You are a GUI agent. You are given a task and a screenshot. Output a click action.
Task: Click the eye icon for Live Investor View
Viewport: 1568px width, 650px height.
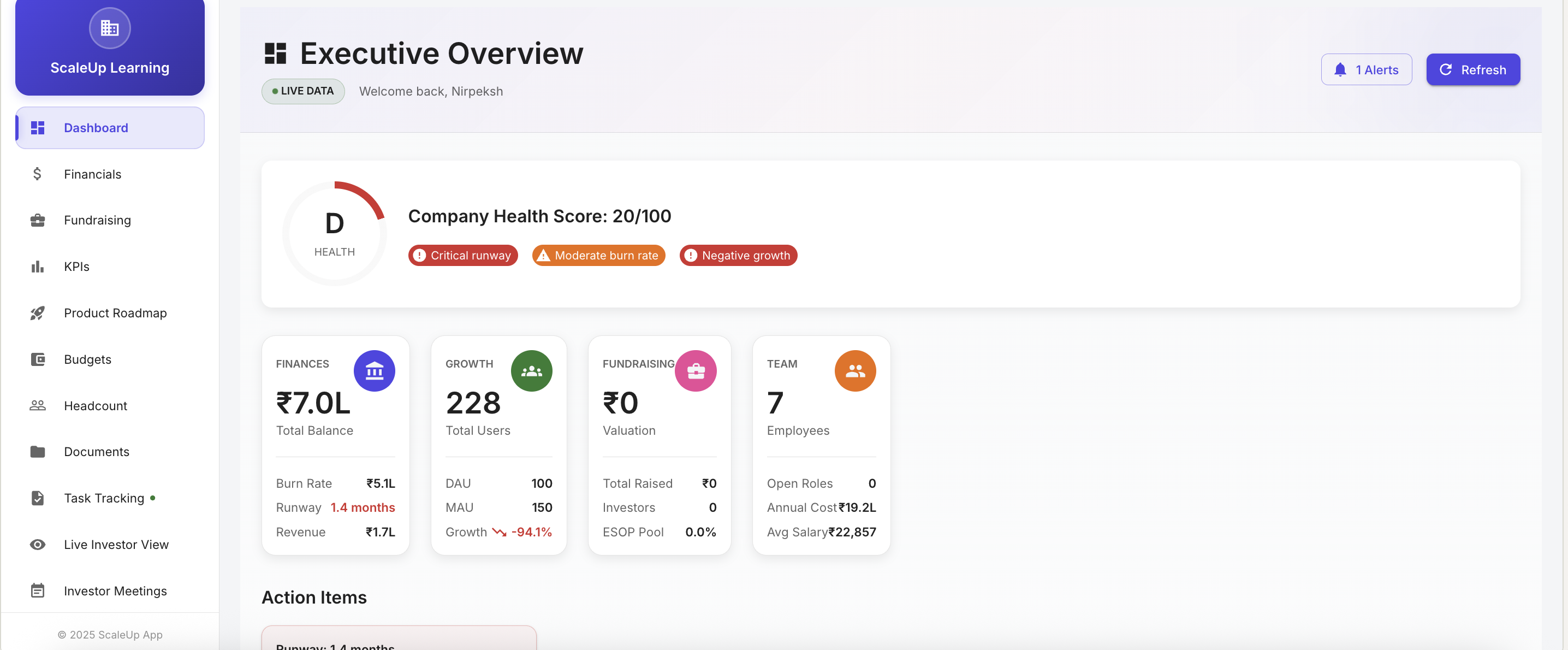[38, 545]
